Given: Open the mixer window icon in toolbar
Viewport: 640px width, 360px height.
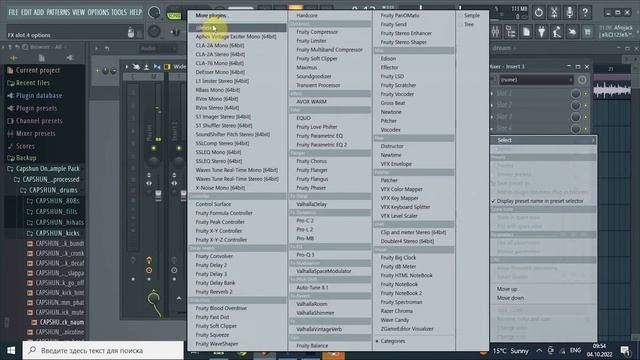Looking at the screenshot, I should pos(495,32).
